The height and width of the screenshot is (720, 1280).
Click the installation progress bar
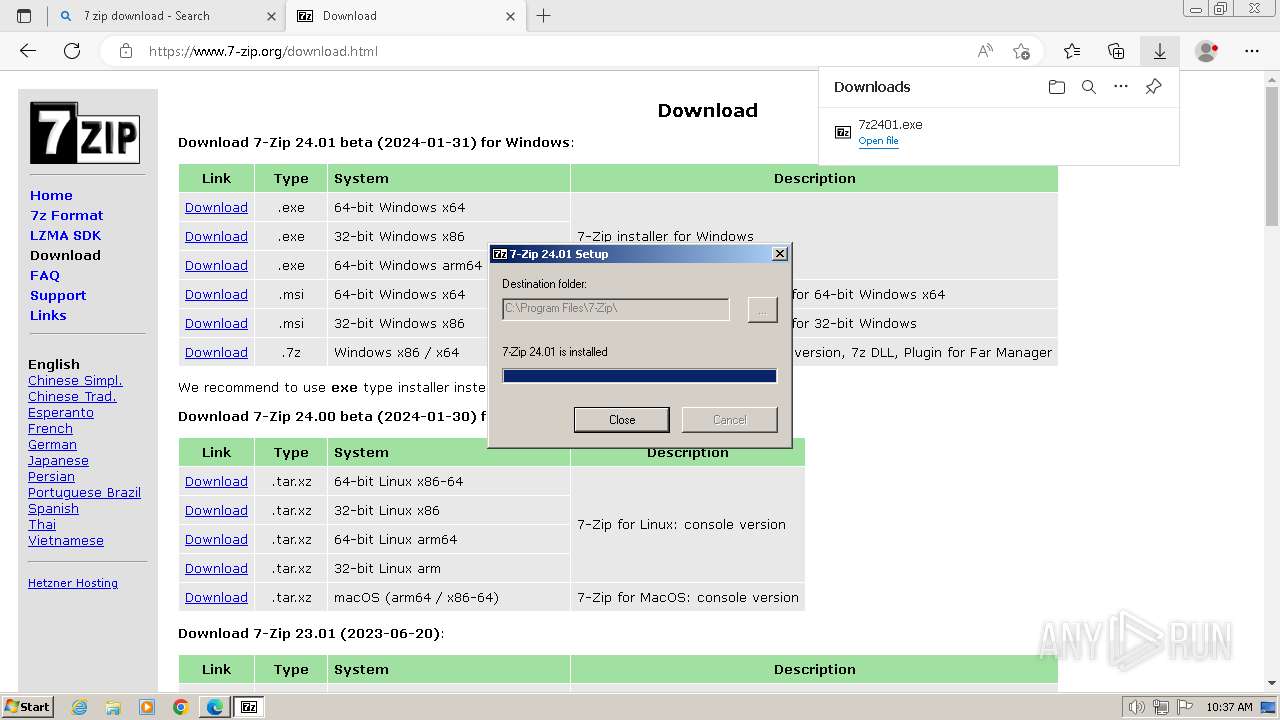click(x=640, y=376)
